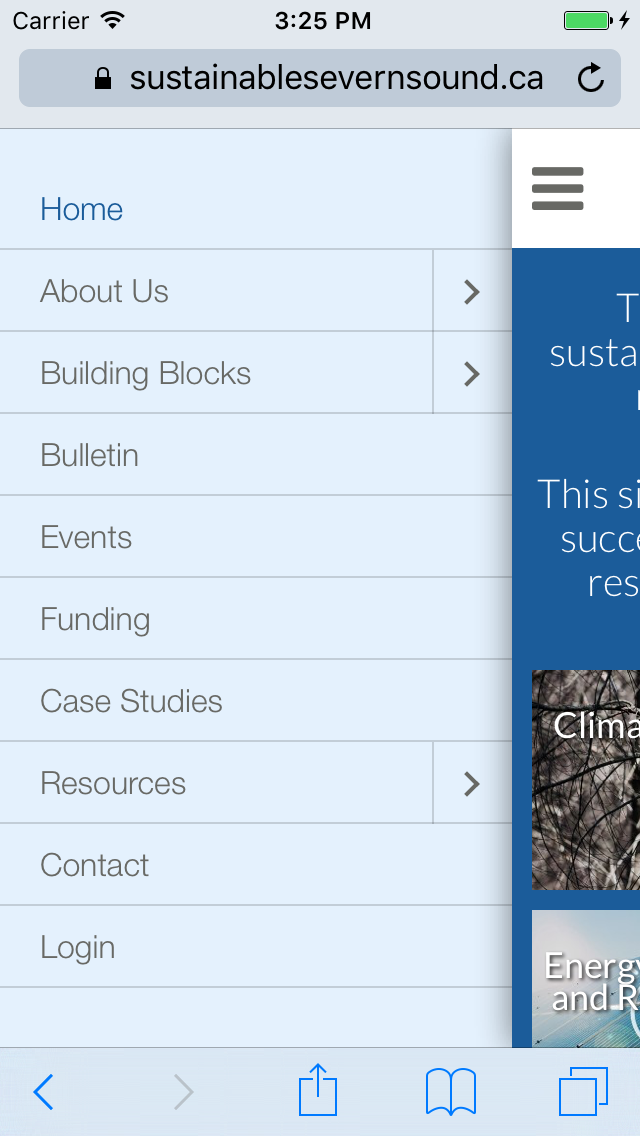Open Safari bookmarks

click(x=450, y=1091)
